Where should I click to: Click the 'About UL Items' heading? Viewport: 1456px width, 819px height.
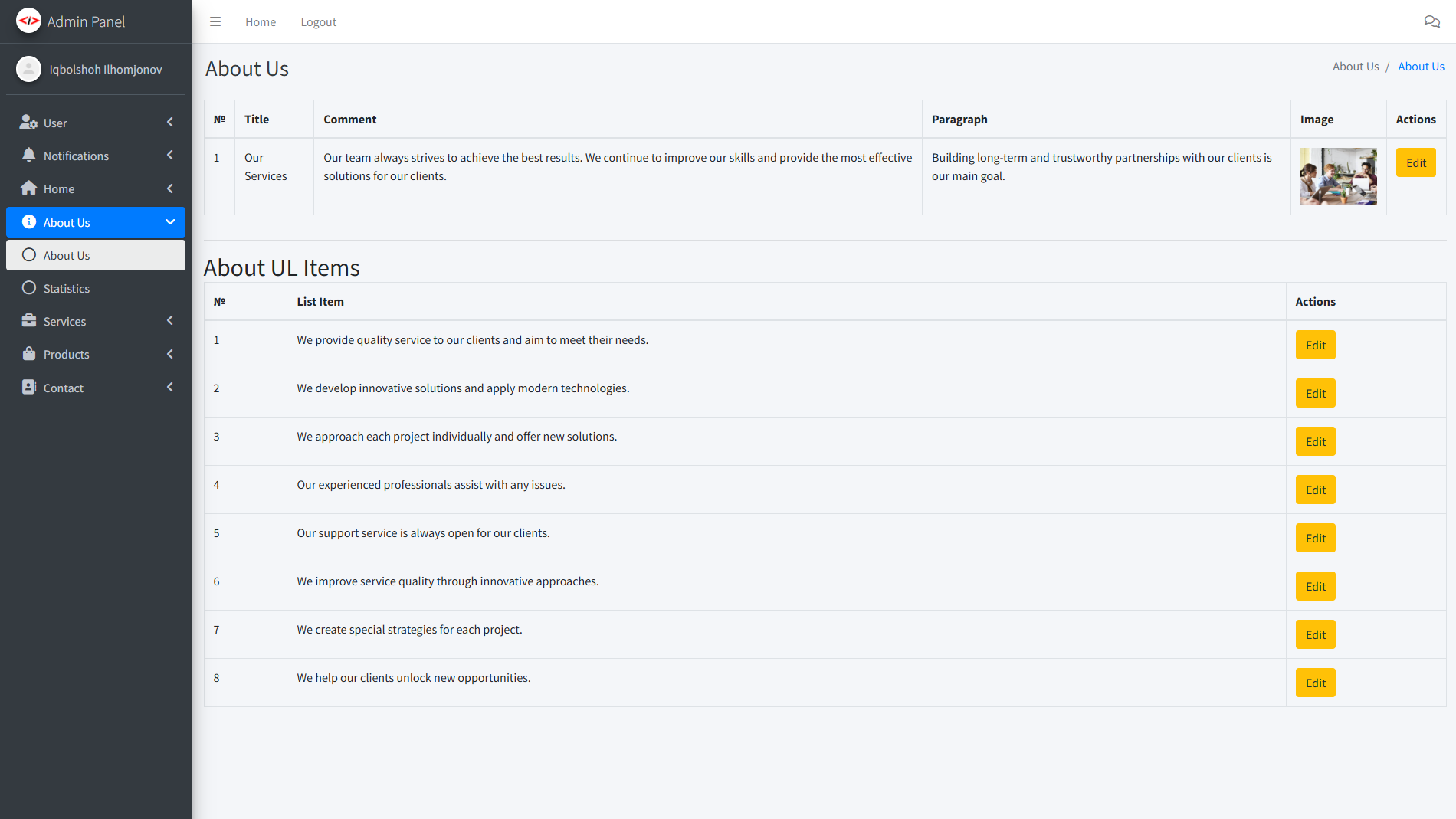282,267
